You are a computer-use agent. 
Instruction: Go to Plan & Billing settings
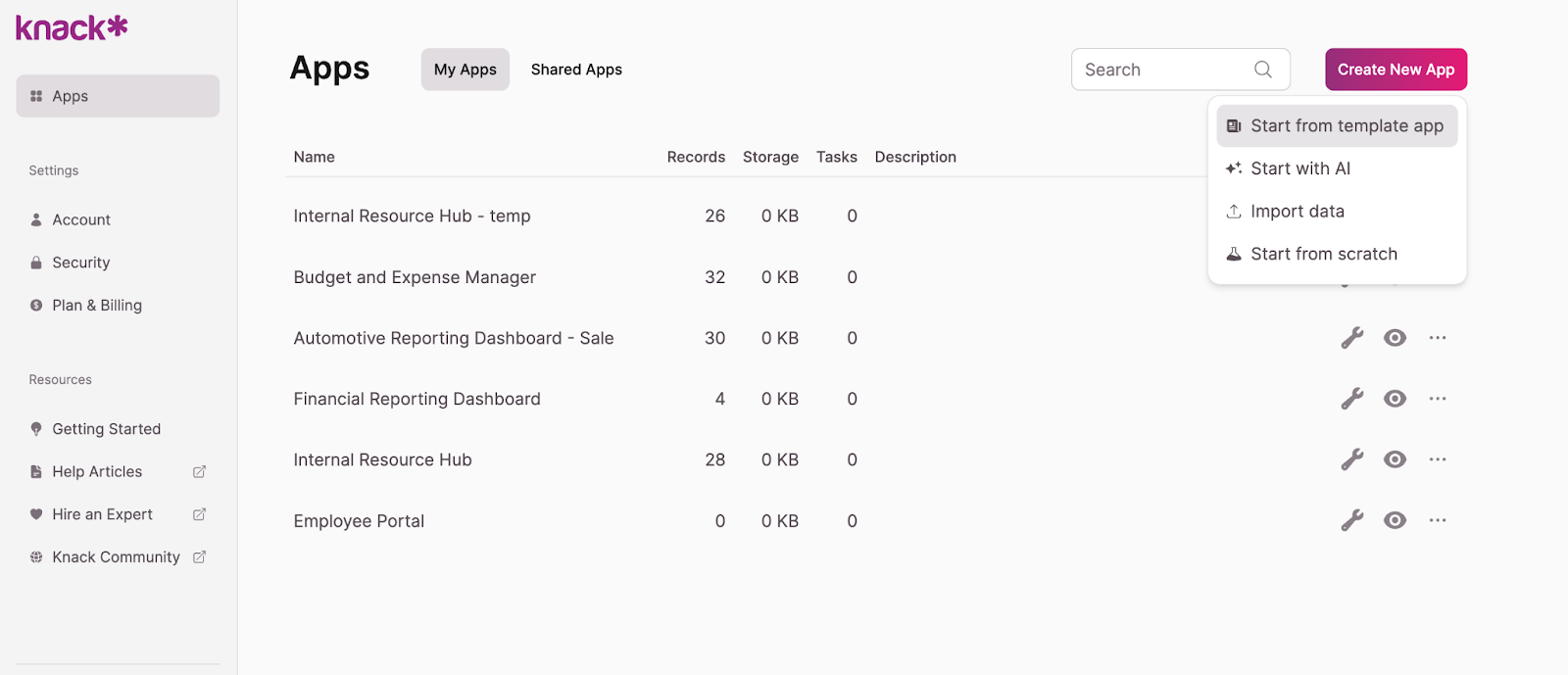coord(97,306)
